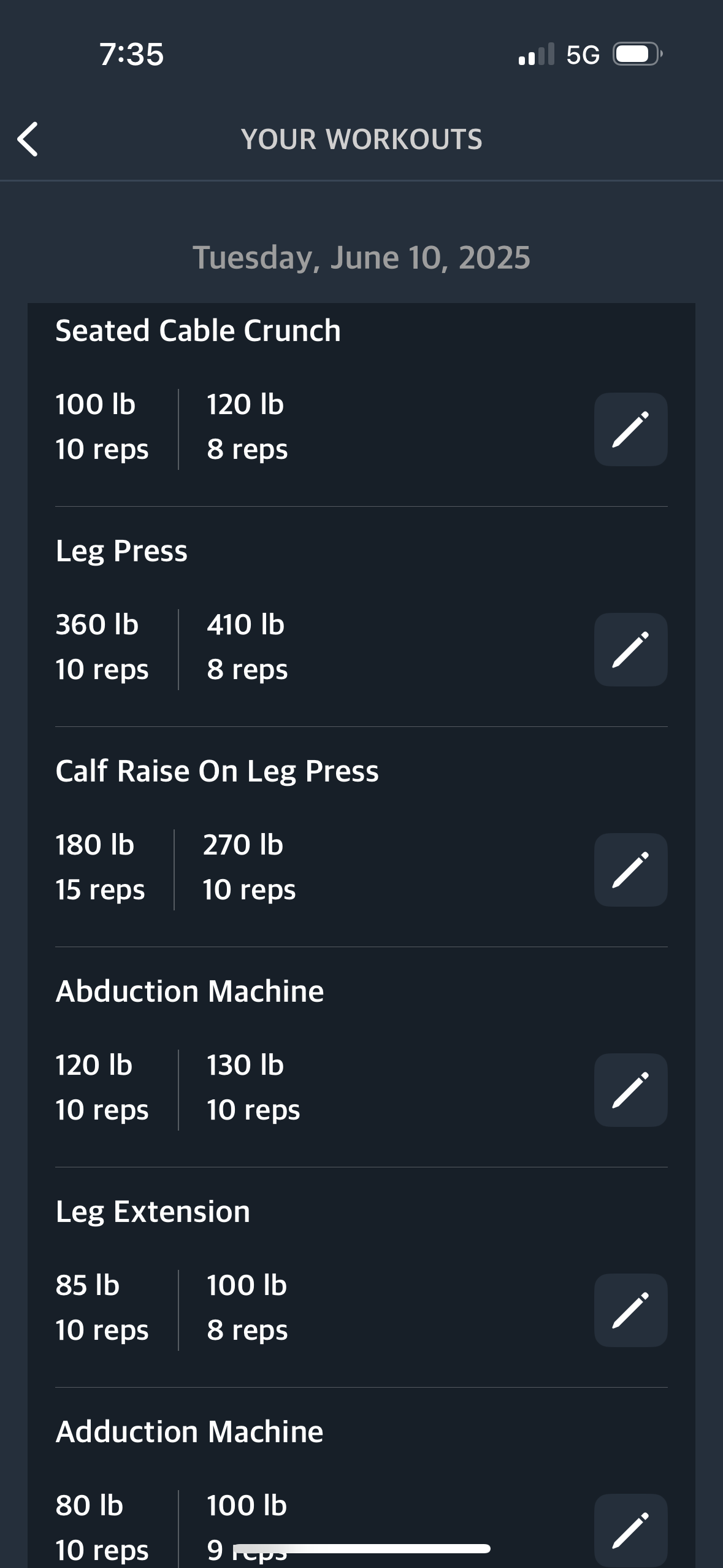Edit the Adduction Machine entry
The width and height of the screenshot is (723, 1568).
tap(630, 1530)
